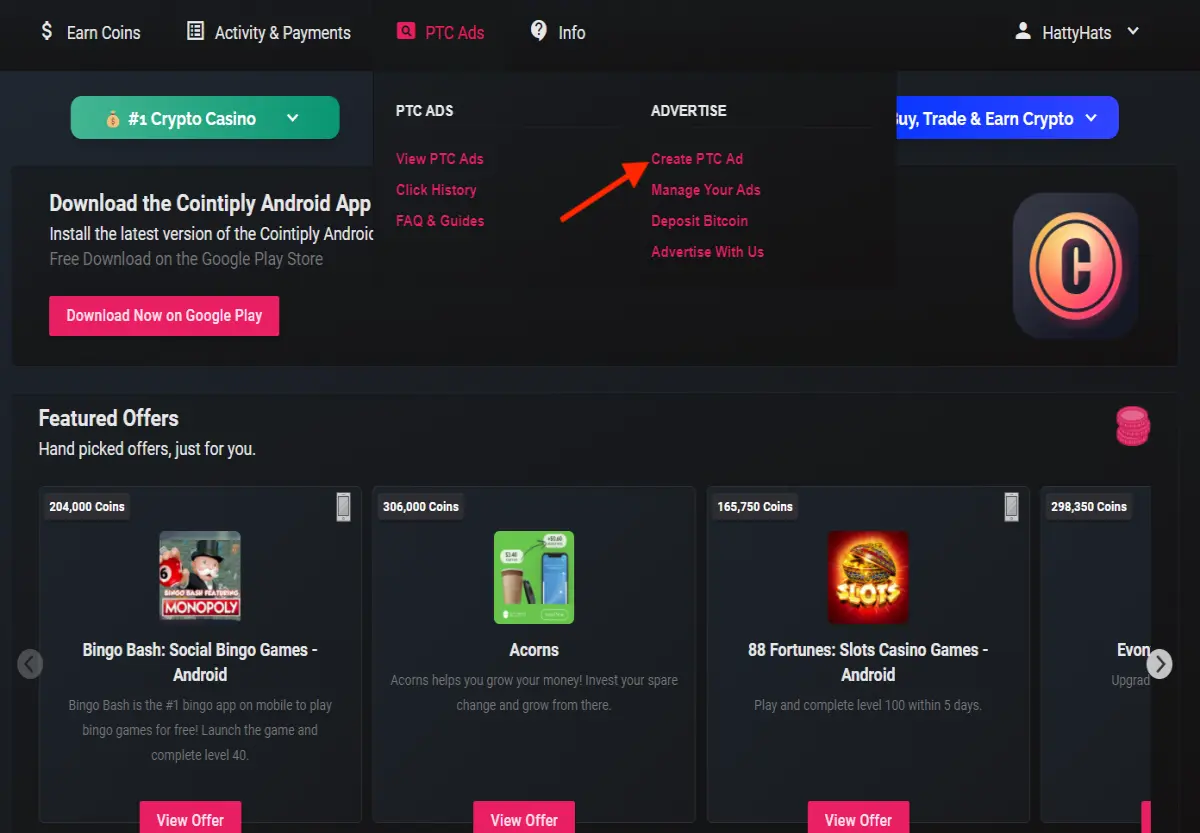Click Download Now on Google Play button
The height and width of the screenshot is (833, 1200).
coord(164,315)
